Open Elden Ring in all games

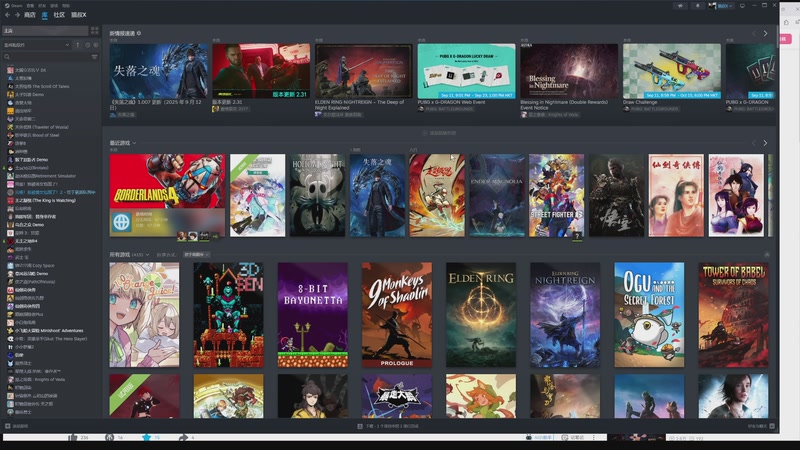(481, 315)
